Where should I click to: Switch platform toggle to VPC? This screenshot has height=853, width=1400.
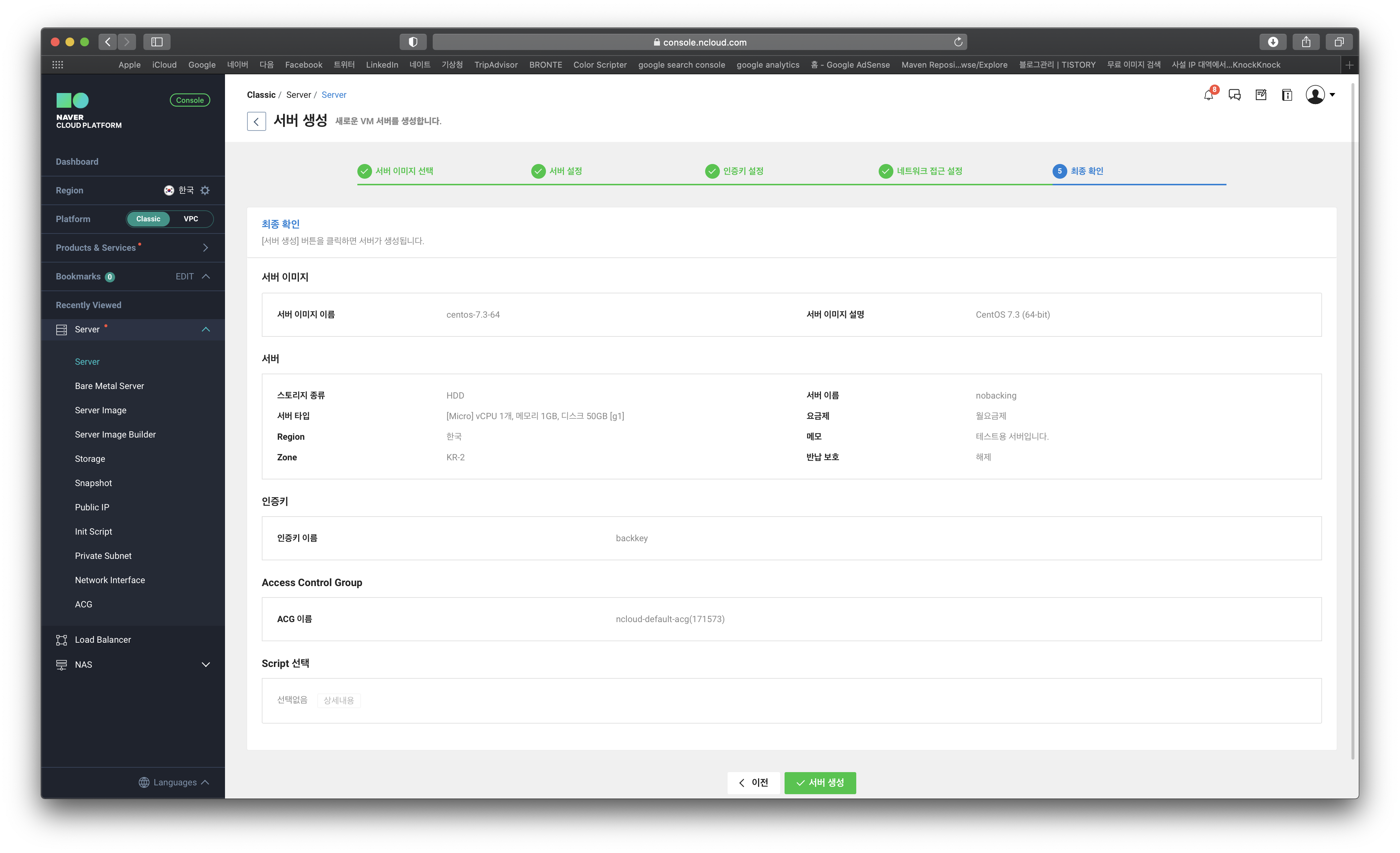click(191, 219)
